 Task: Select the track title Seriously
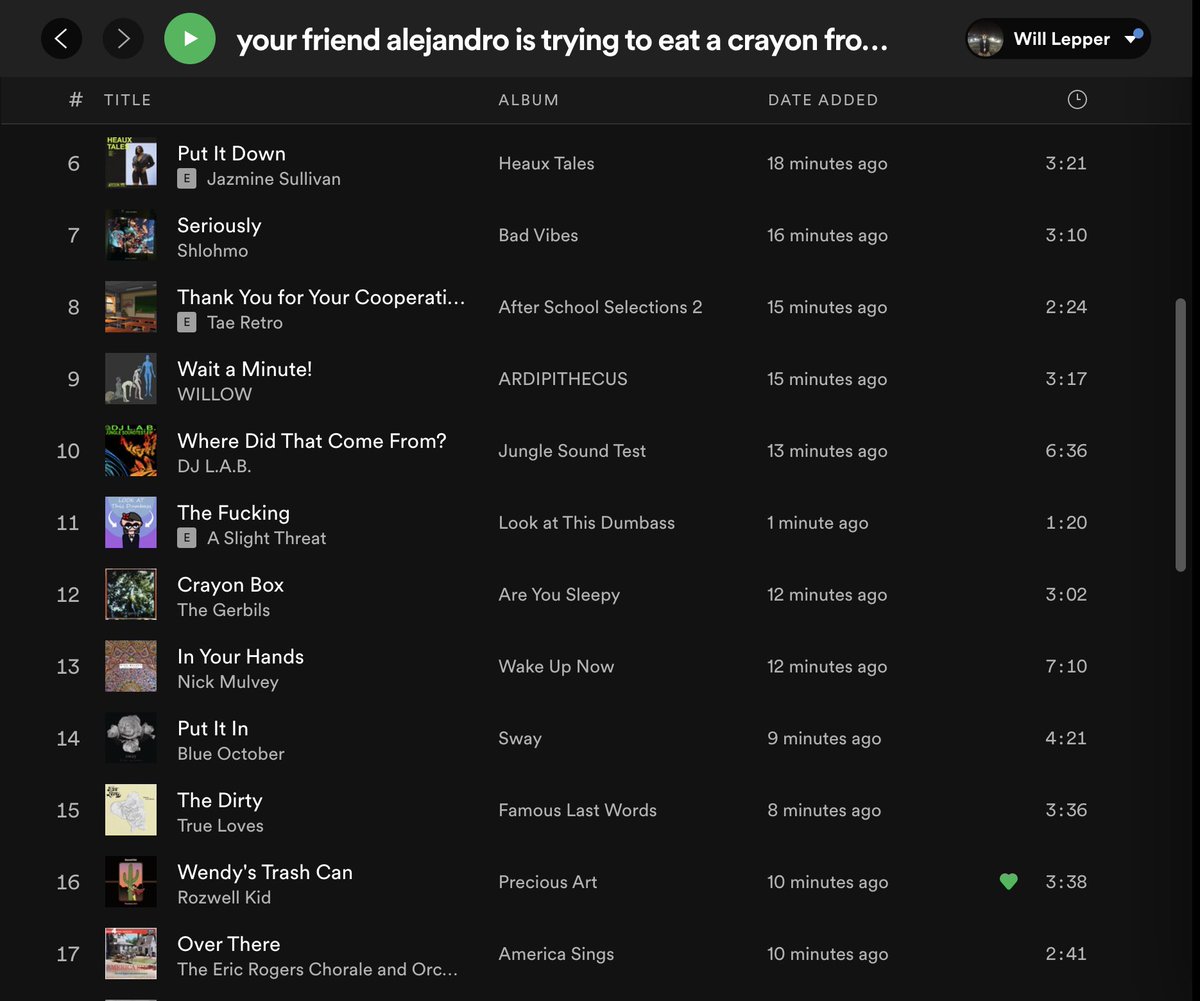[x=219, y=226]
